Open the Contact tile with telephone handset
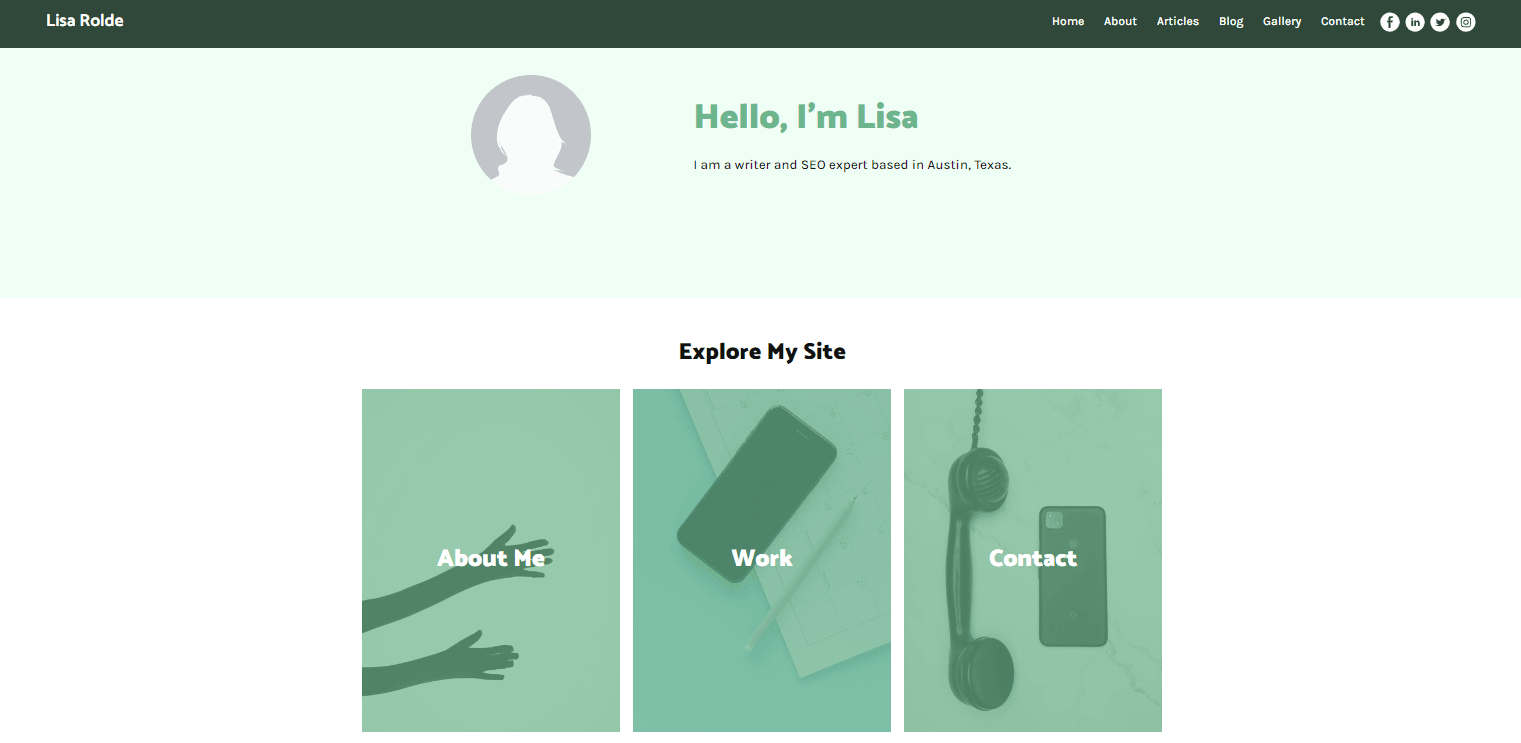Screen dimensions: 1521x743 [x=1033, y=560]
